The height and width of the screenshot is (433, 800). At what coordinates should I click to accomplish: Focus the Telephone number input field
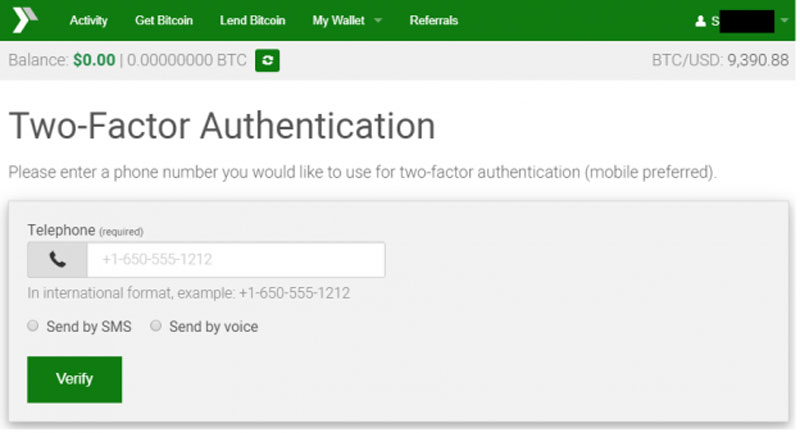pyautogui.click(x=235, y=260)
